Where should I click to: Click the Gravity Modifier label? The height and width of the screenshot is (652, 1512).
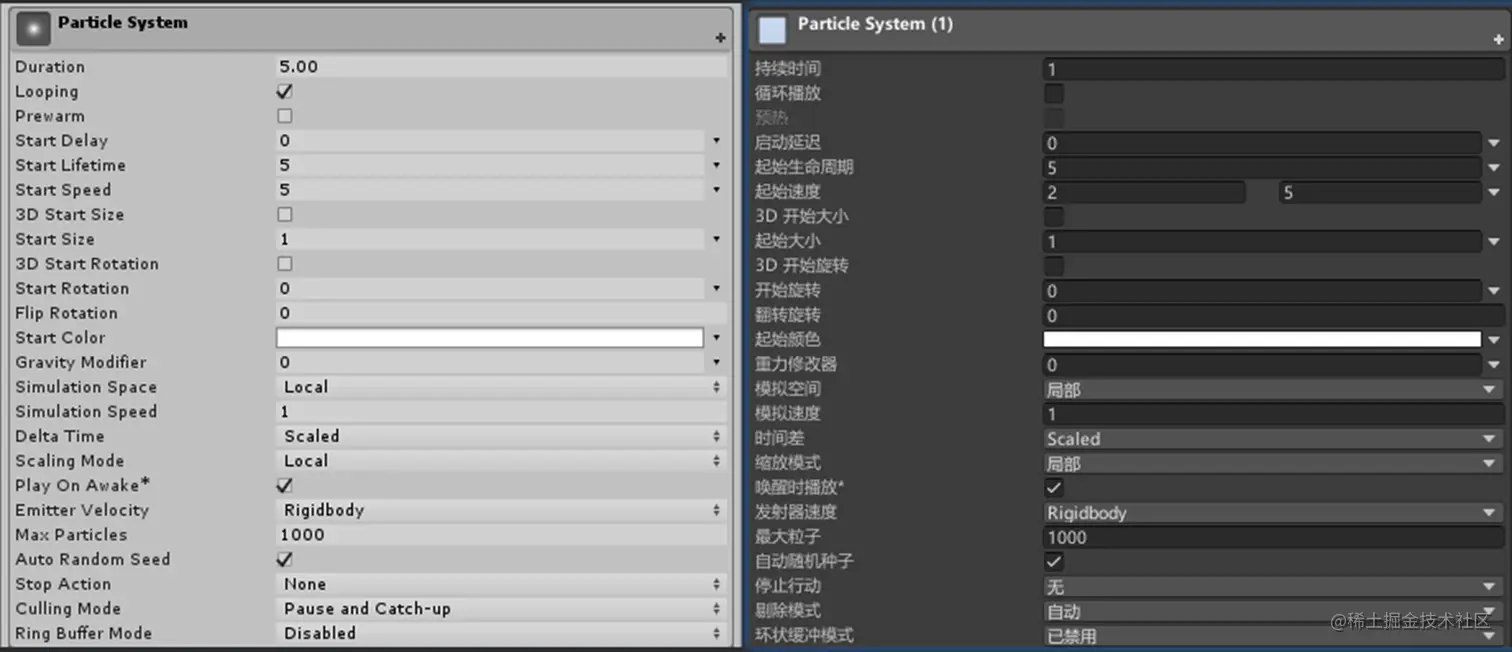click(x=81, y=363)
